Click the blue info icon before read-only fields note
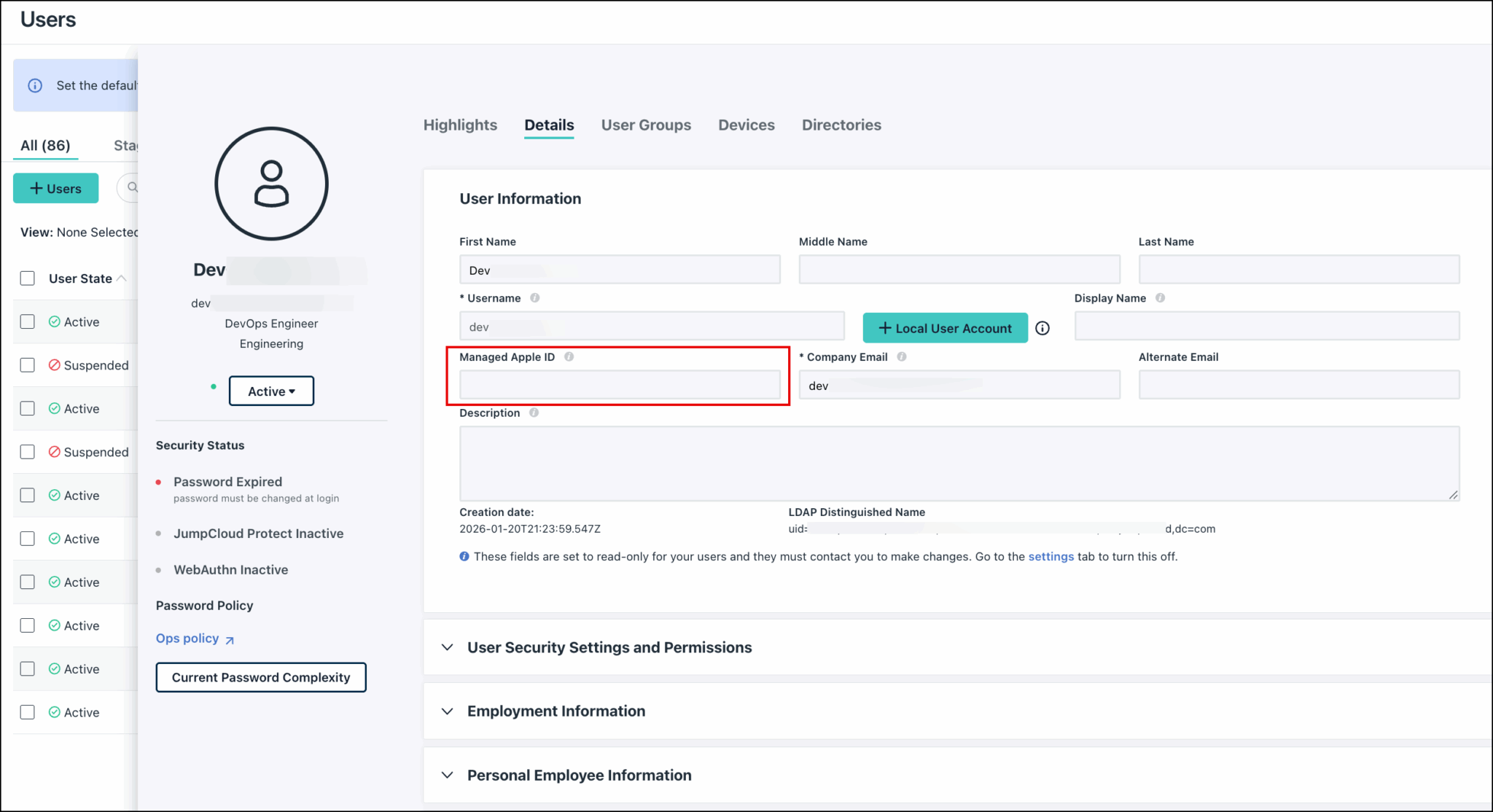The width and height of the screenshot is (1493, 812). (464, 556)
